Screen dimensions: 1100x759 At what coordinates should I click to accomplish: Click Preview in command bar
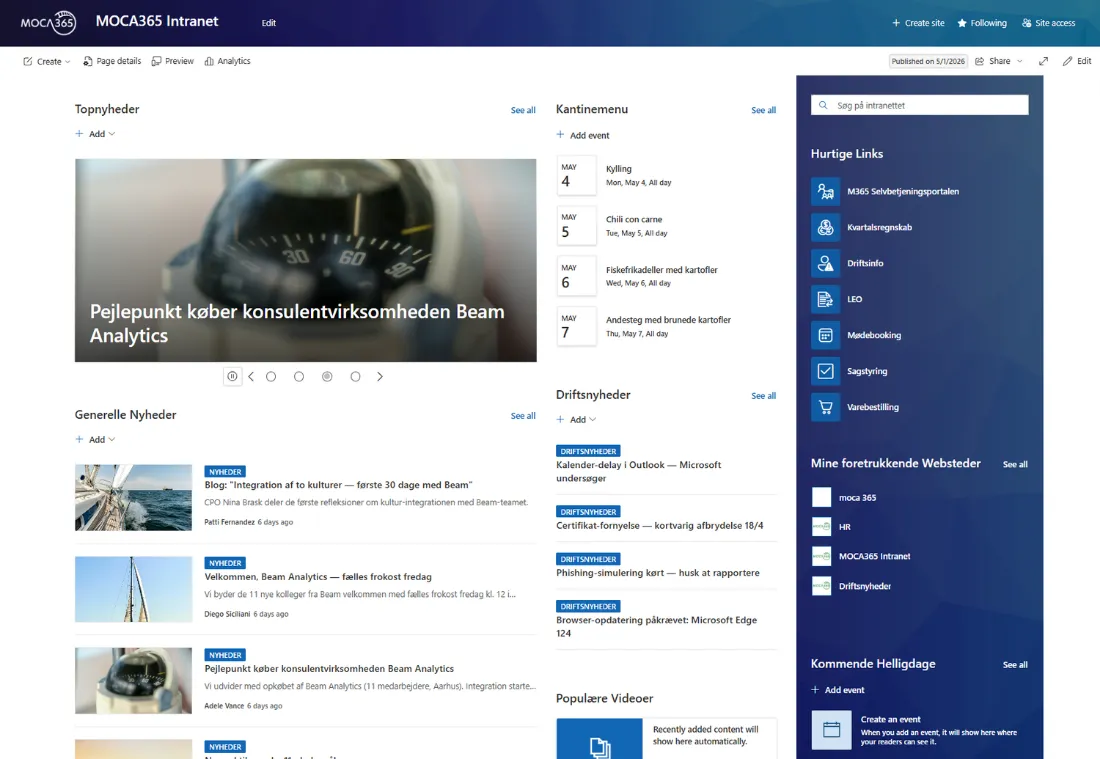click(x=173, y=61)
